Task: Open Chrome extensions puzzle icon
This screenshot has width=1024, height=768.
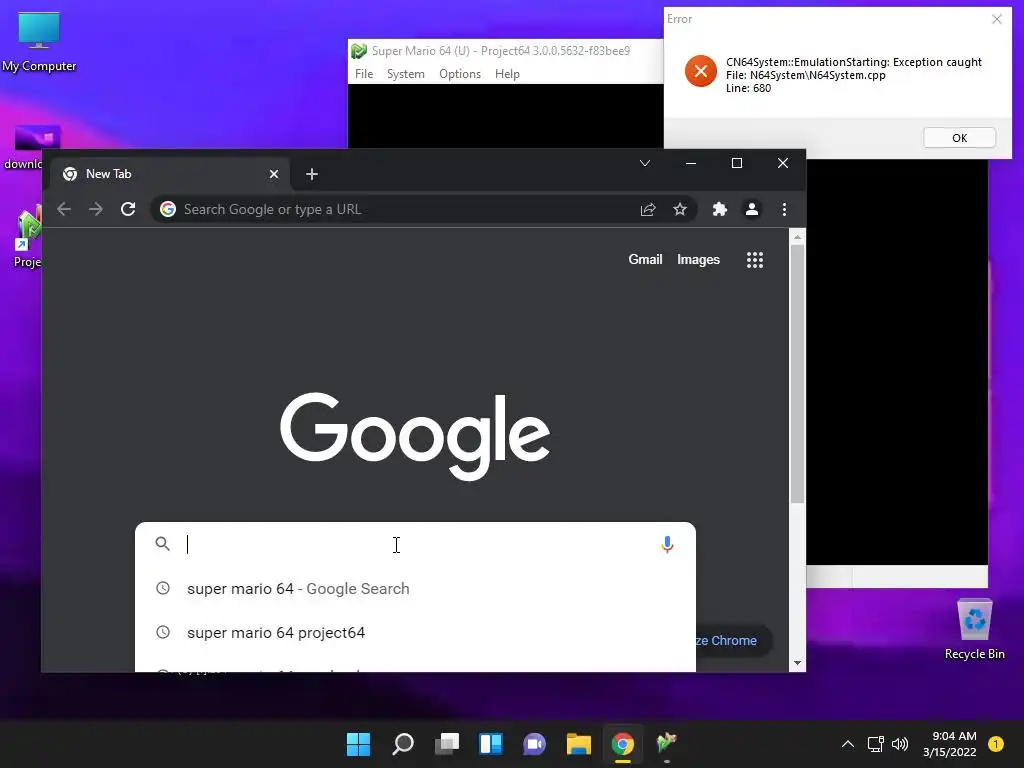Action: point(720,209)
